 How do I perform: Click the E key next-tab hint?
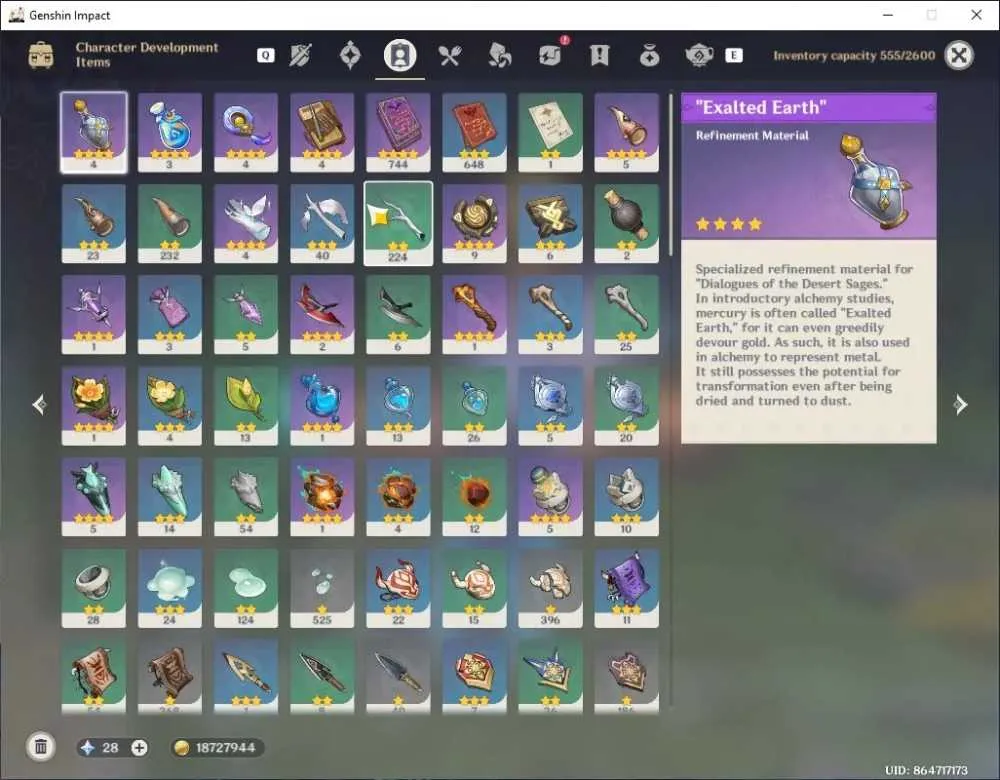click(733, 55)
